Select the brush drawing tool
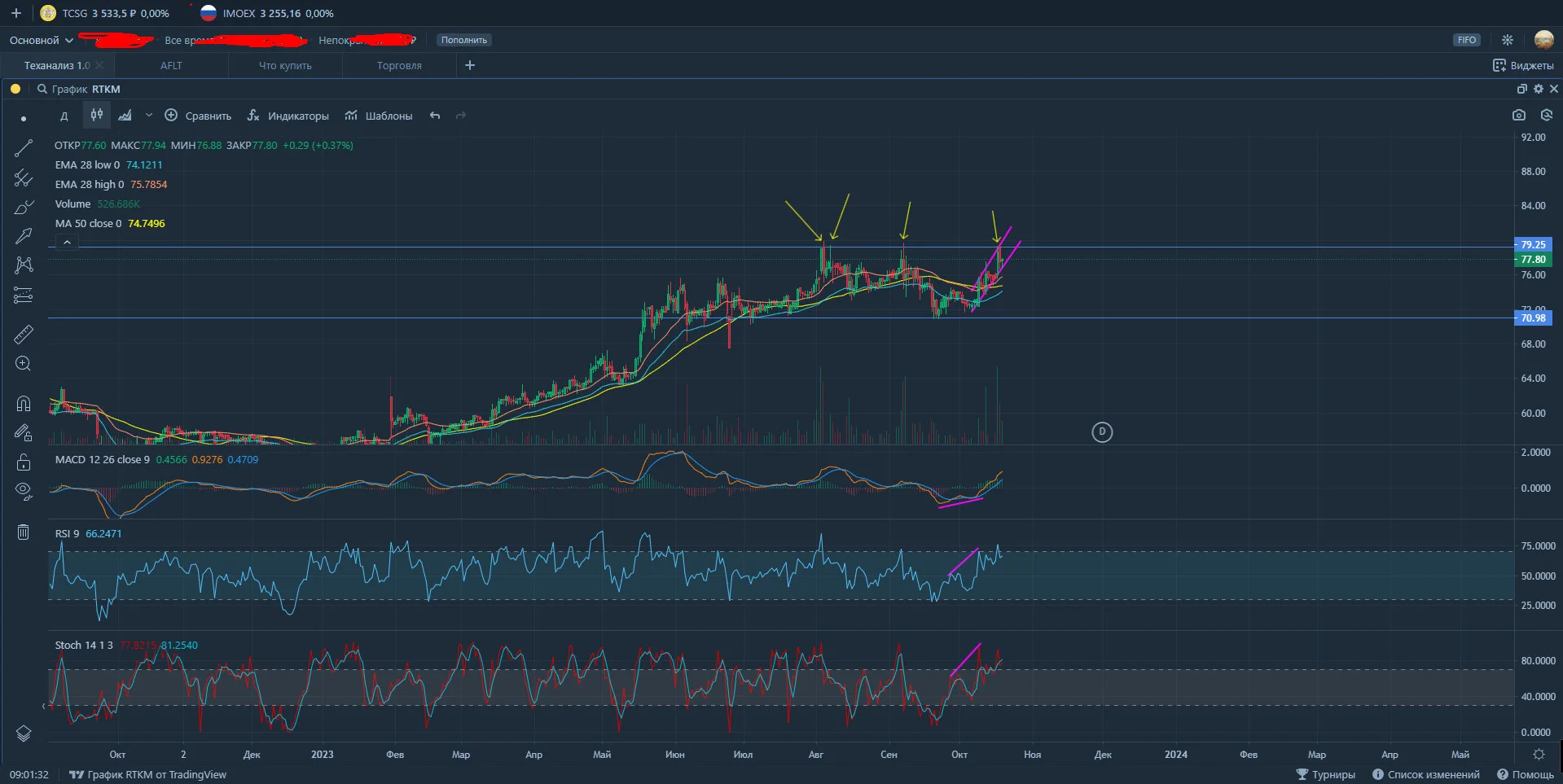The image size is (1563, 784). pos(24,207)
